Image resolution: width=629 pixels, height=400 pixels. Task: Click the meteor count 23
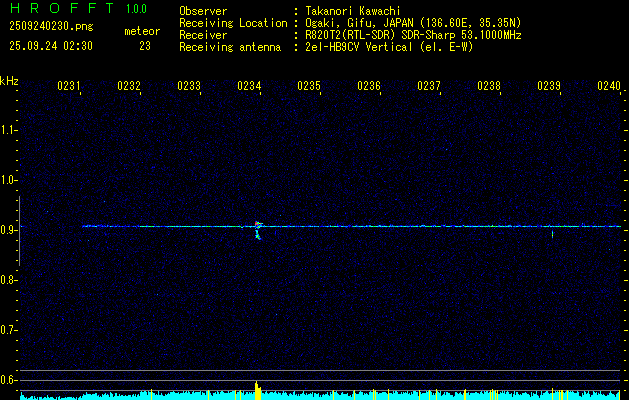coord(145,46)
